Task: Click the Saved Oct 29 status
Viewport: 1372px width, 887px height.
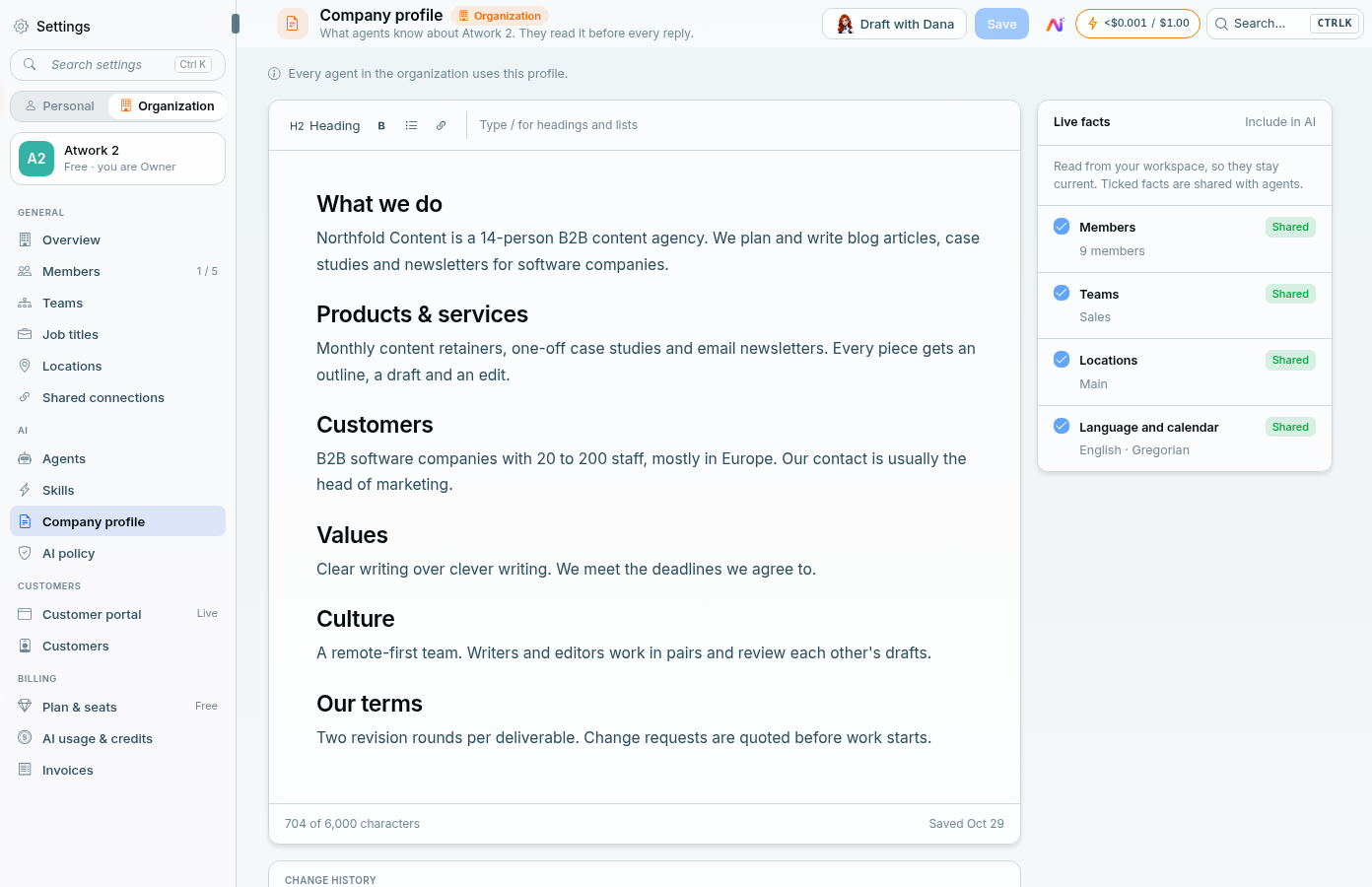Action: (x=966, y=824)
